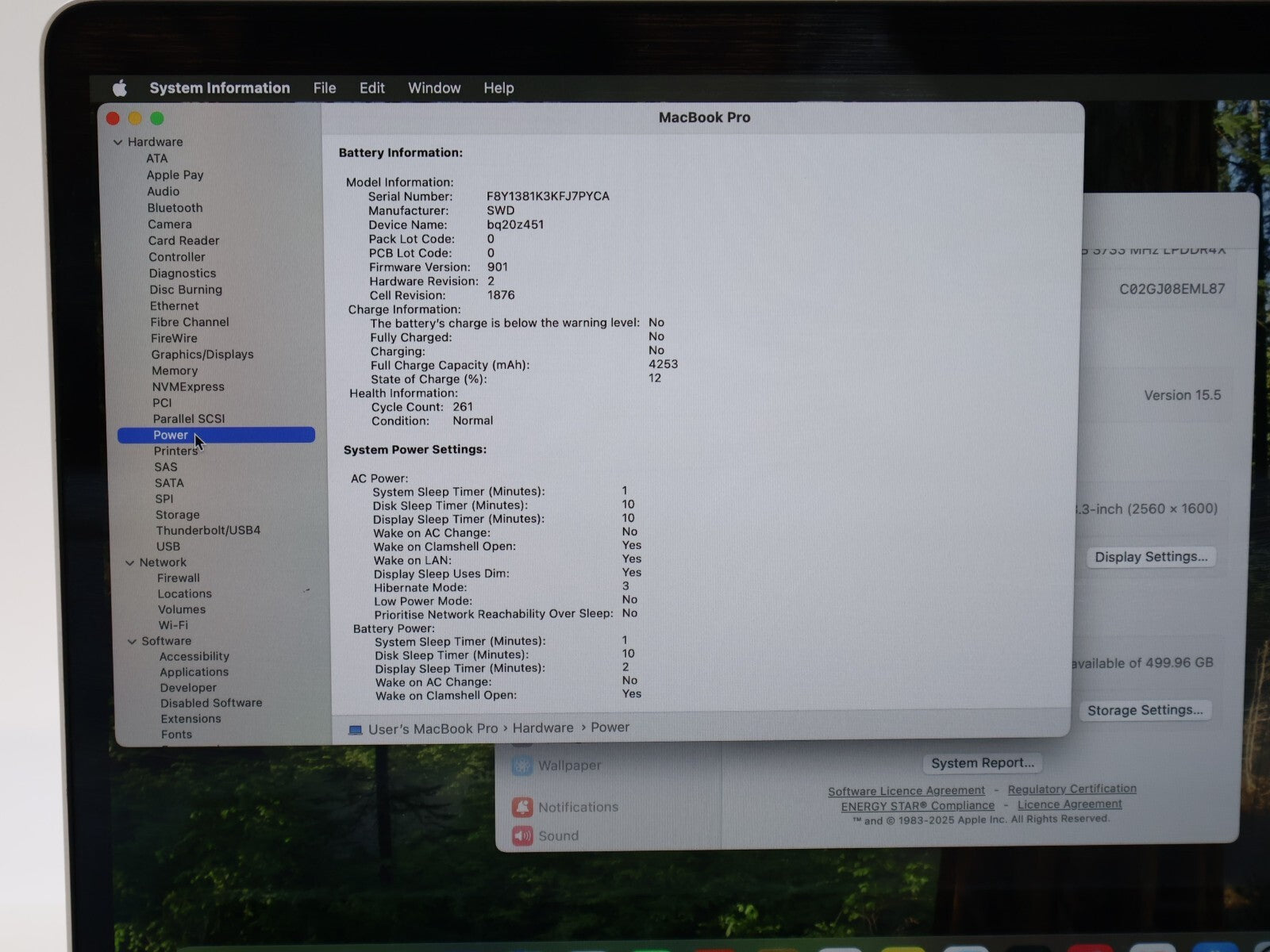Open the Regulatory Certification link

(1072, 789)
